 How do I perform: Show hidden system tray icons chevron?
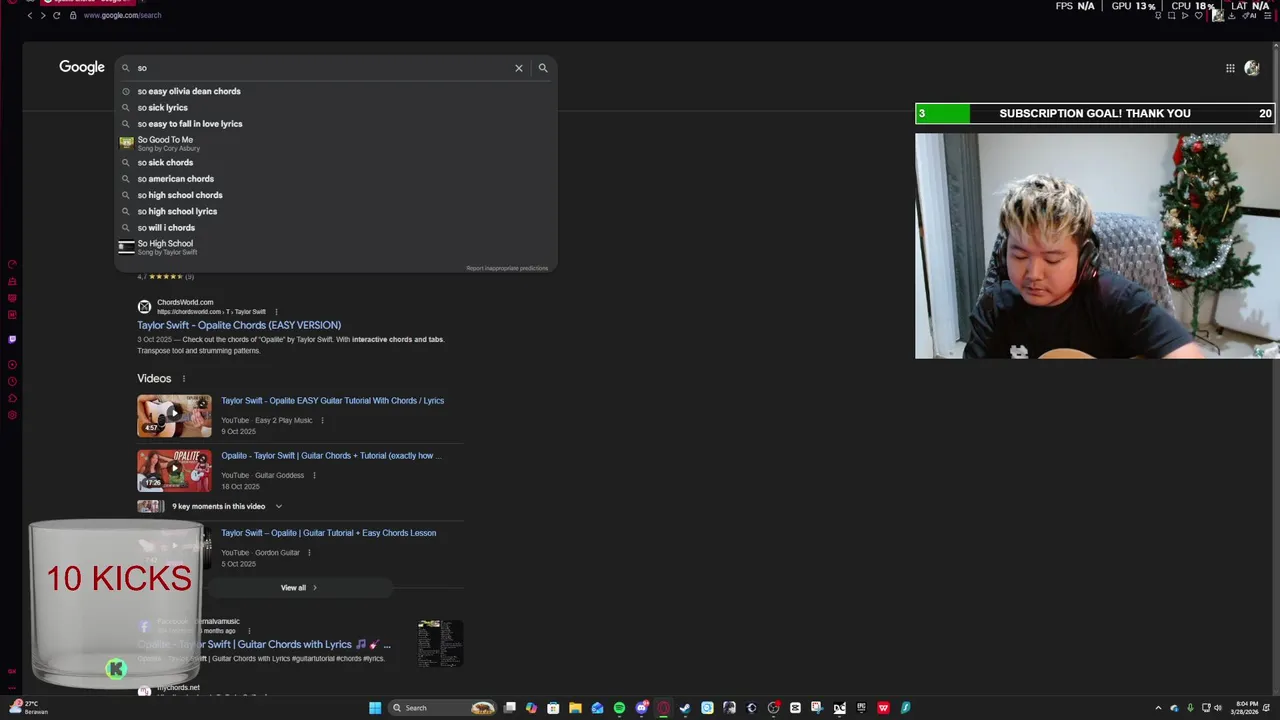[x=1159, y=708]
